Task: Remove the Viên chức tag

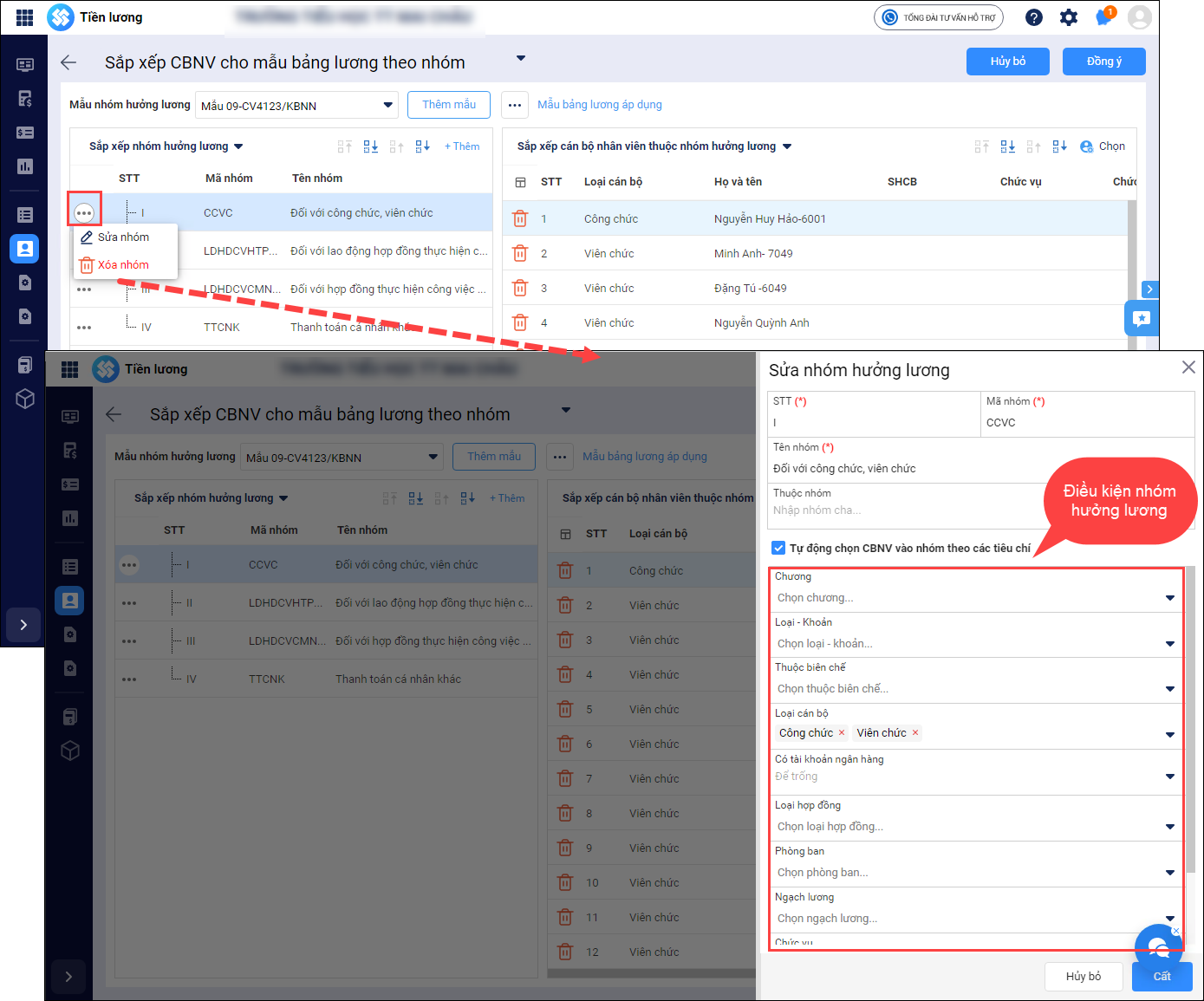Action: point(915,733)
